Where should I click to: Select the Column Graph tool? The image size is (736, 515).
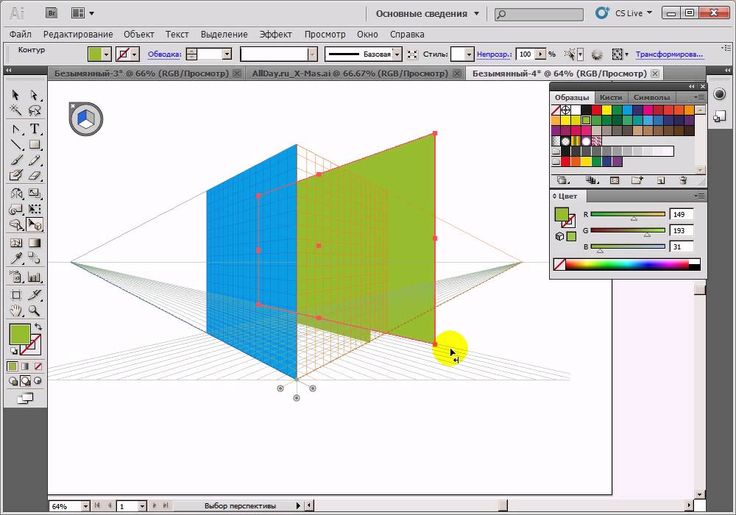(34, 277)
